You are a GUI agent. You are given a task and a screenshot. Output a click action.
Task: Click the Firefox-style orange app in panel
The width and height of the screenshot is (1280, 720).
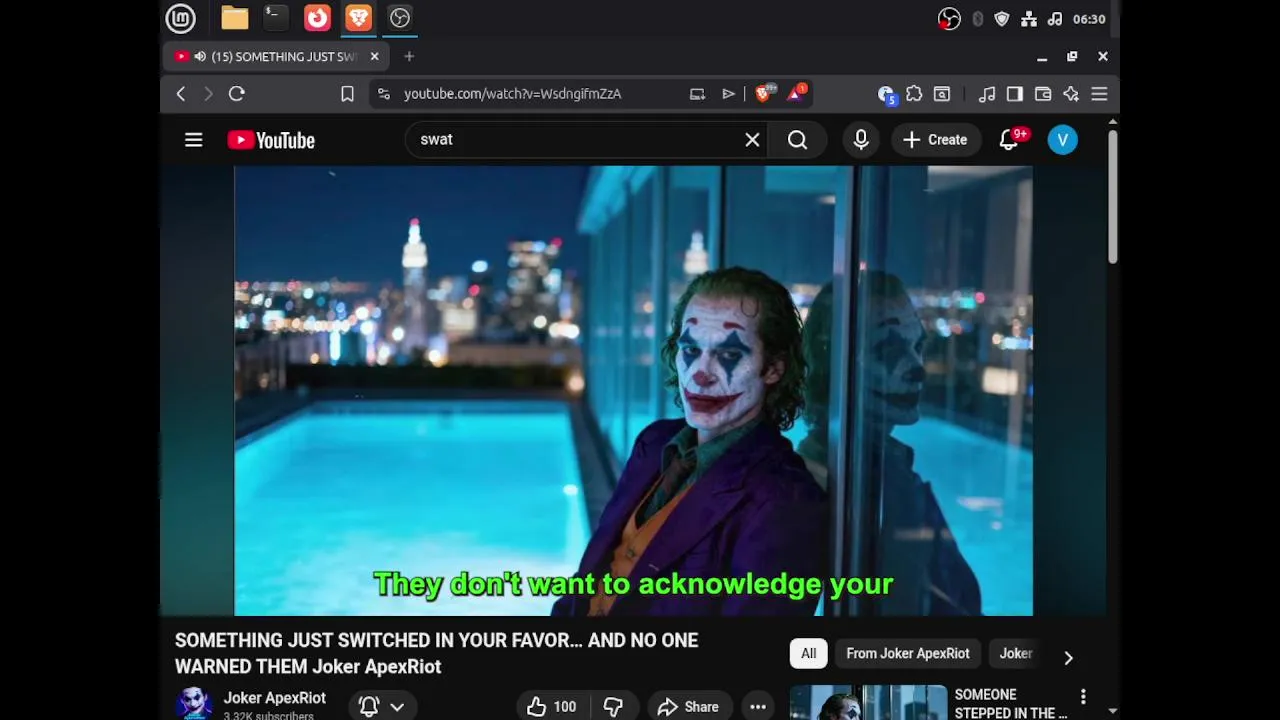click(x=317, y=18)
